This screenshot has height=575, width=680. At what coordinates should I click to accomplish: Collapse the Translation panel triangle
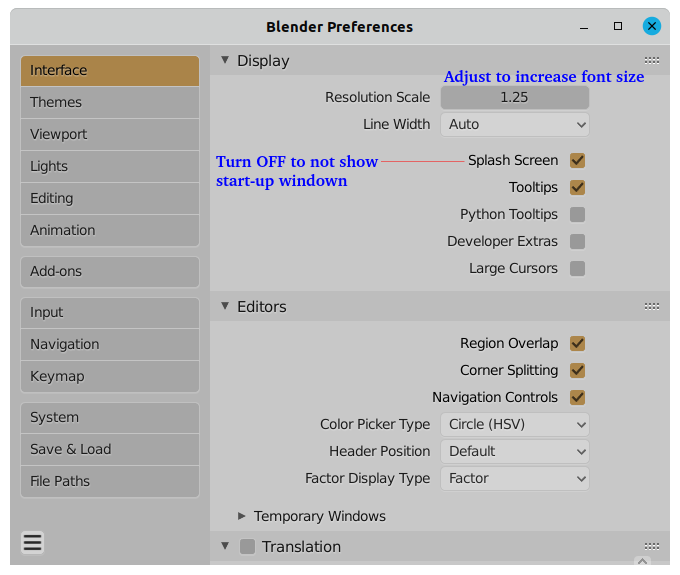coord(225,546)
